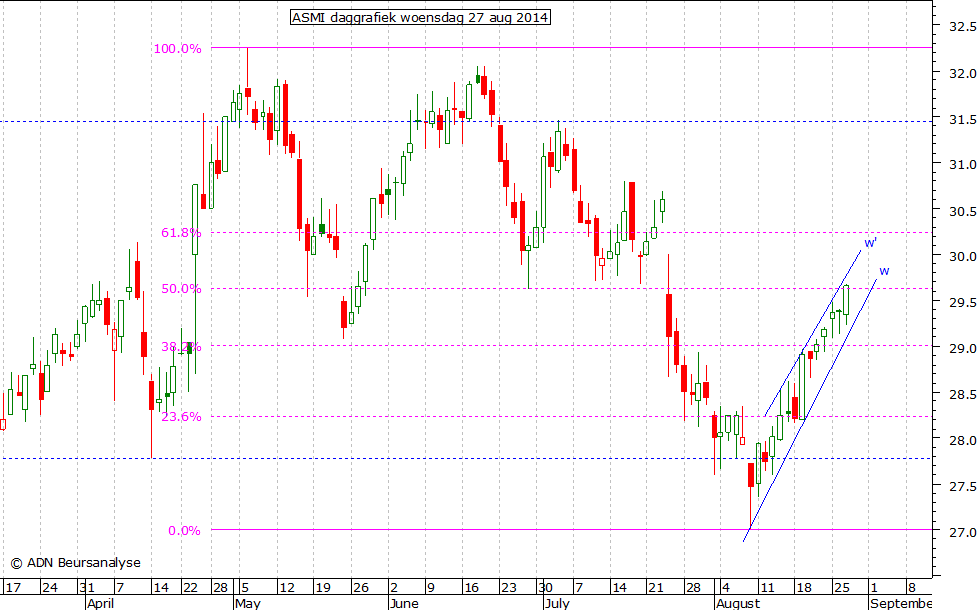Select the "June" month label
The height and width of the screenshot is (610, 980).
click(x=404, y=603)
